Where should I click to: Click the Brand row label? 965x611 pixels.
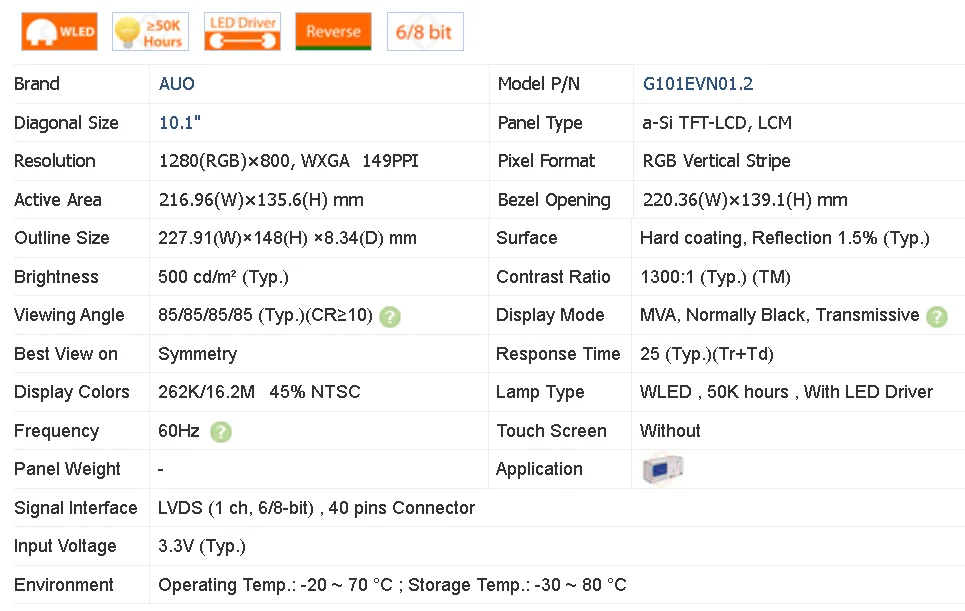(37, 84)
